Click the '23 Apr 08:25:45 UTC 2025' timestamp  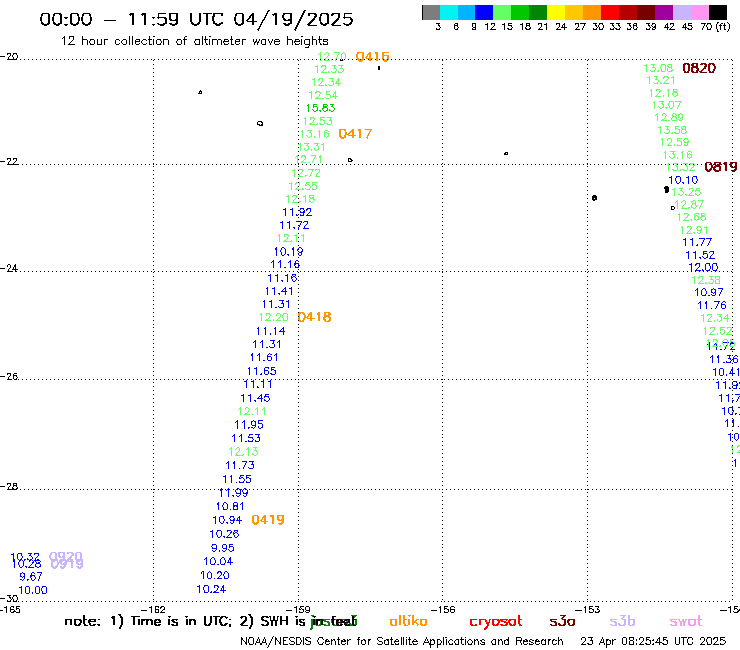point(653,642)
